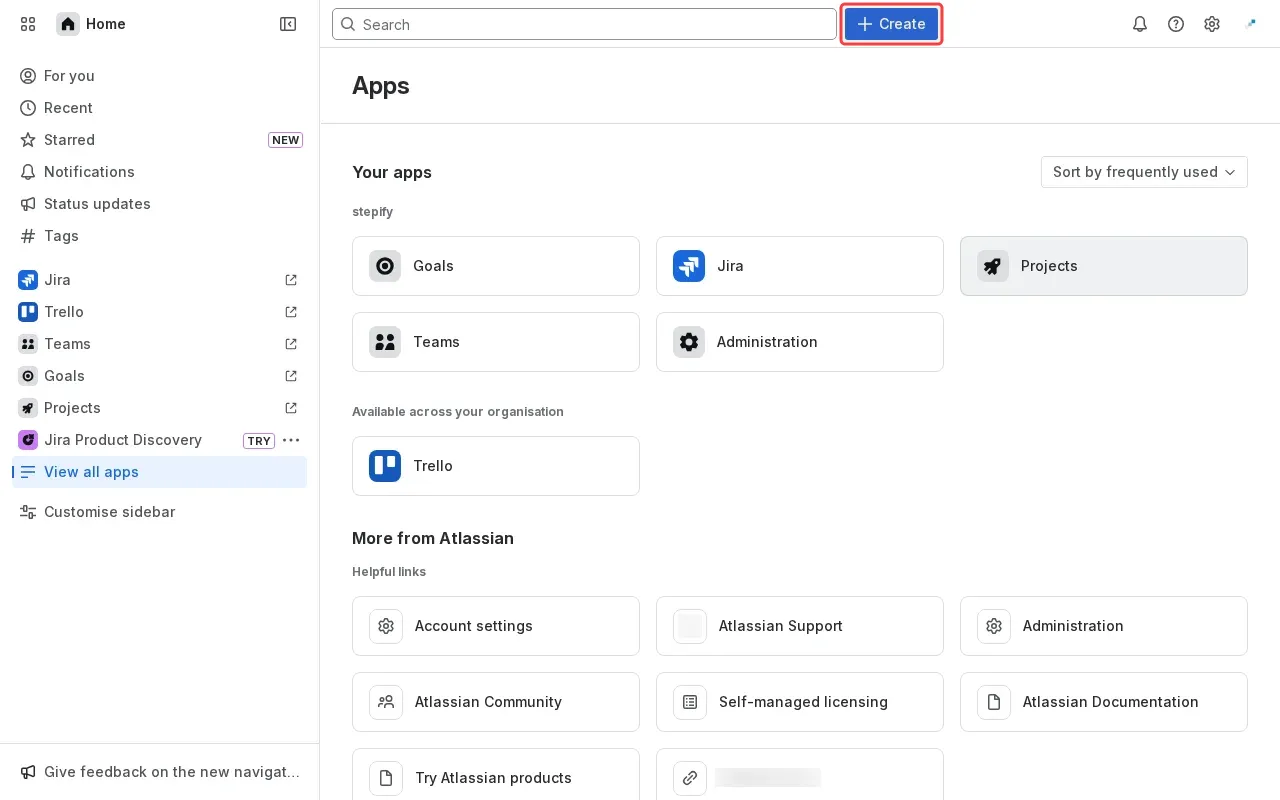The image size is (1280, 800).
Task: Go to Status updates in sidebar
Action: pyautogui.click(x=97, y=204)
